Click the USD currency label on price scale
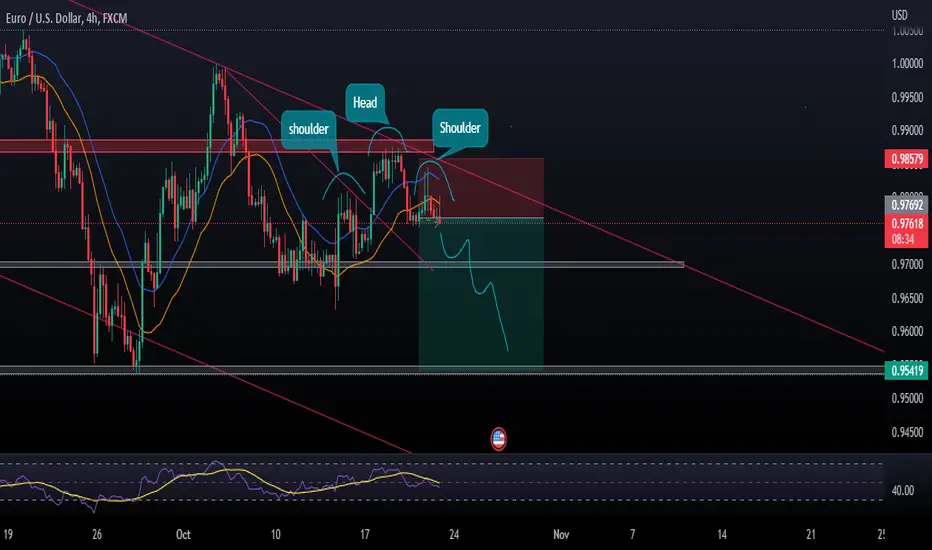This screenshot has width=932, height=550. click(899, 15)
